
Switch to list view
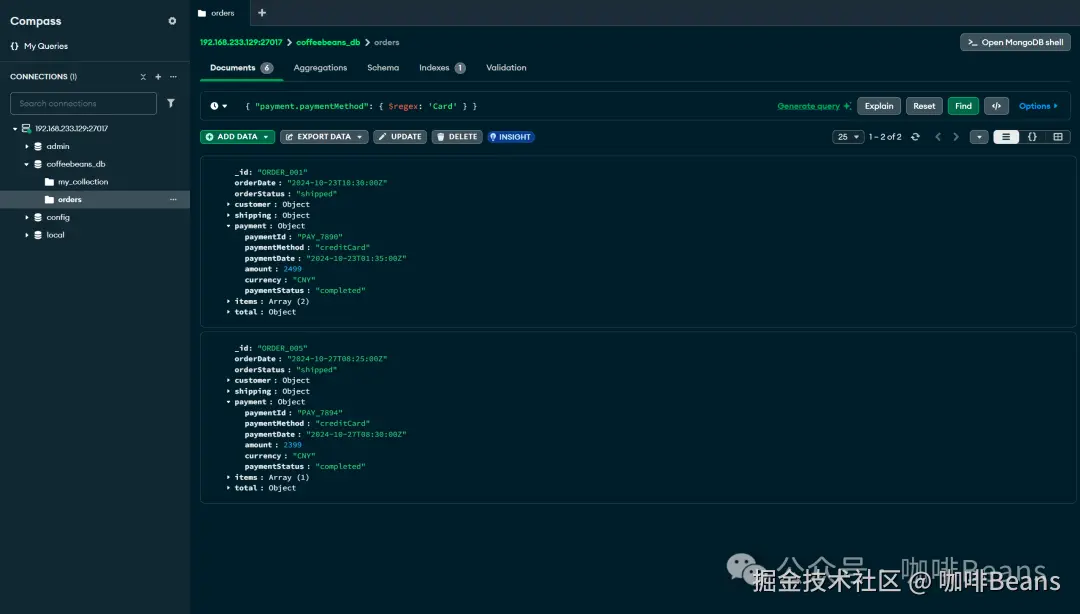coord(1006,137)
